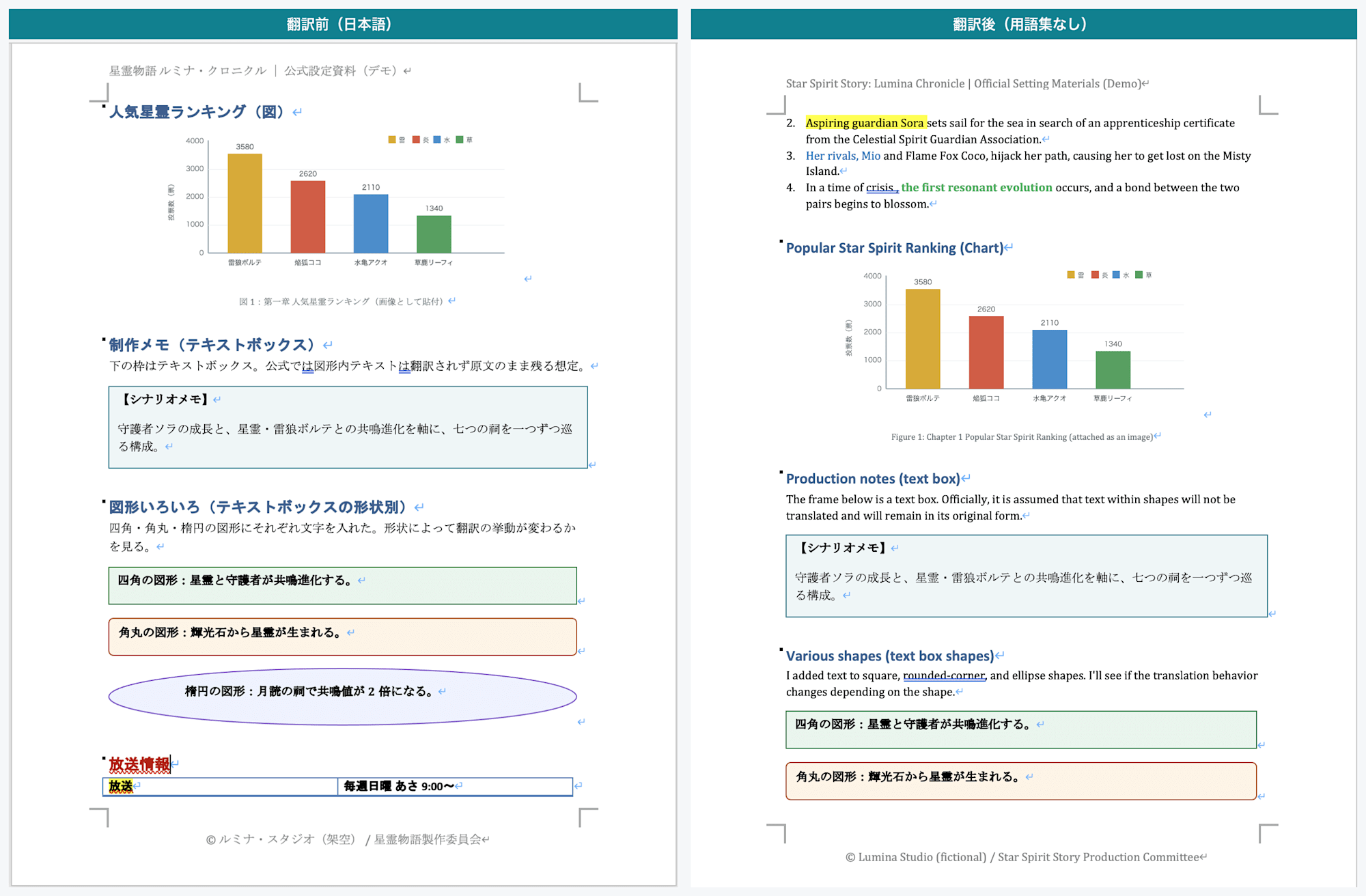
Task: Select the orange 角丸の図形 box in the translated document
Action: point(1021,781)
